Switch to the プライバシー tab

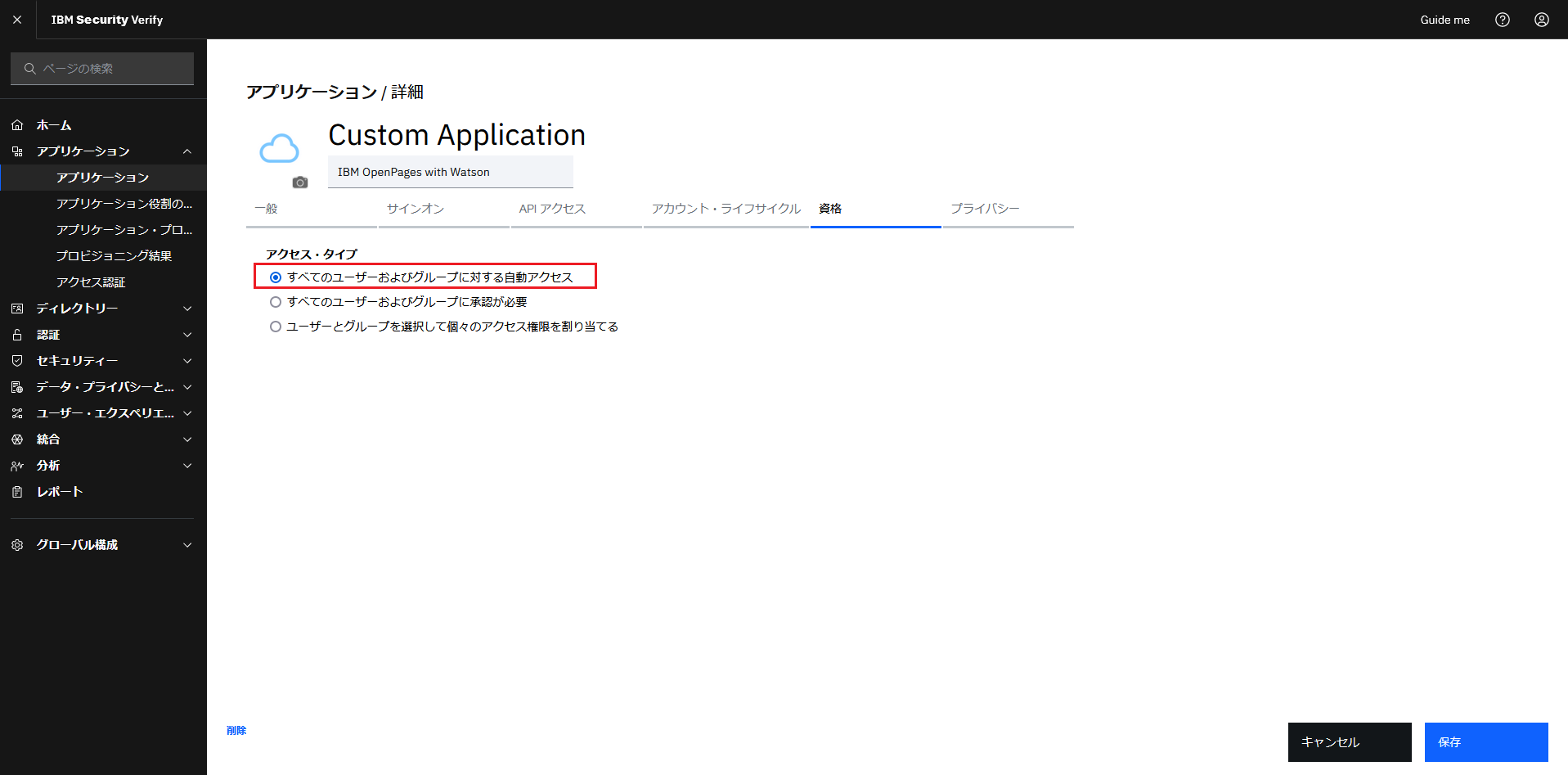pyautogui.click(x=1009, y=210)
